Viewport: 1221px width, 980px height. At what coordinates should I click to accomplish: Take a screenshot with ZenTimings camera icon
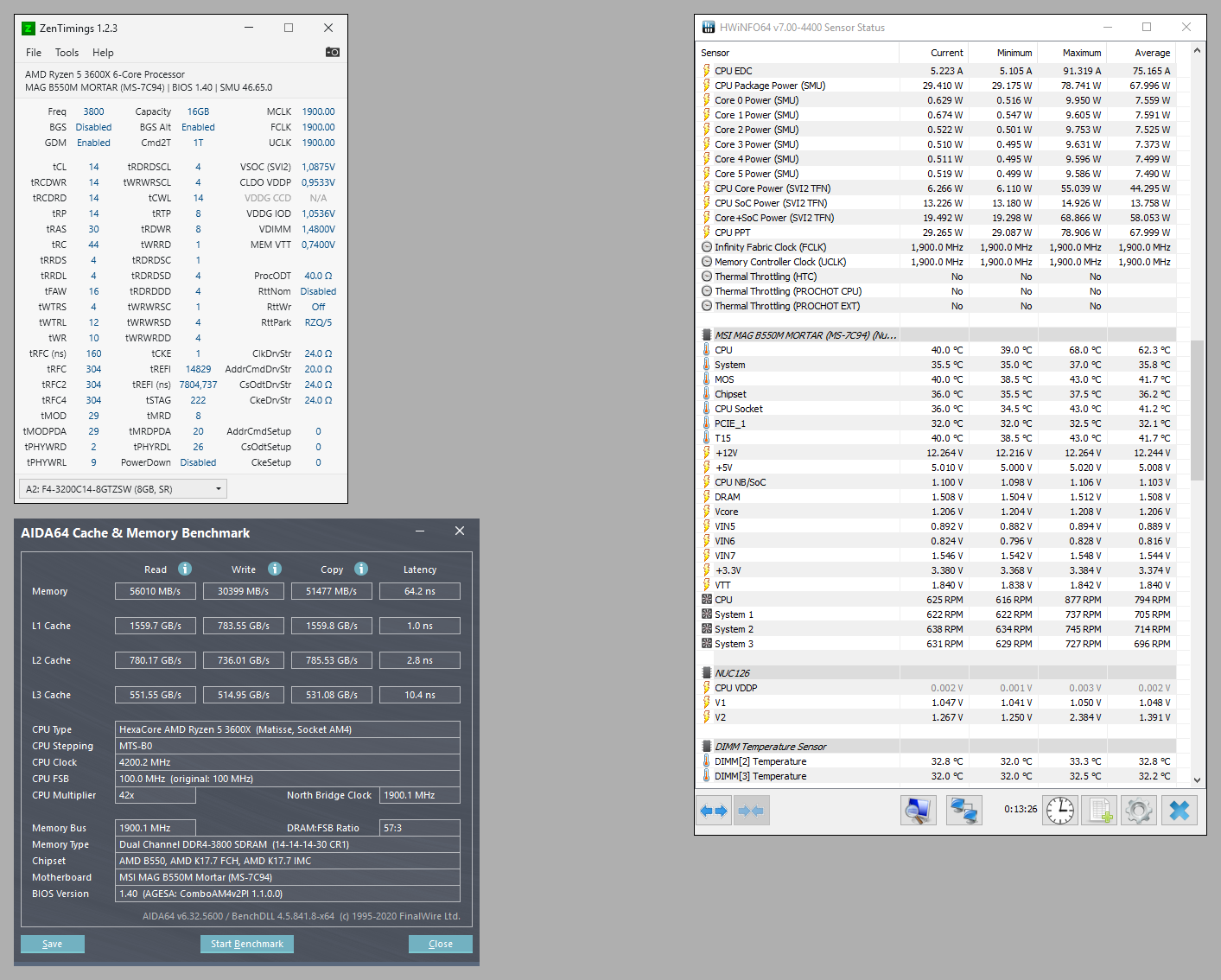333,52
